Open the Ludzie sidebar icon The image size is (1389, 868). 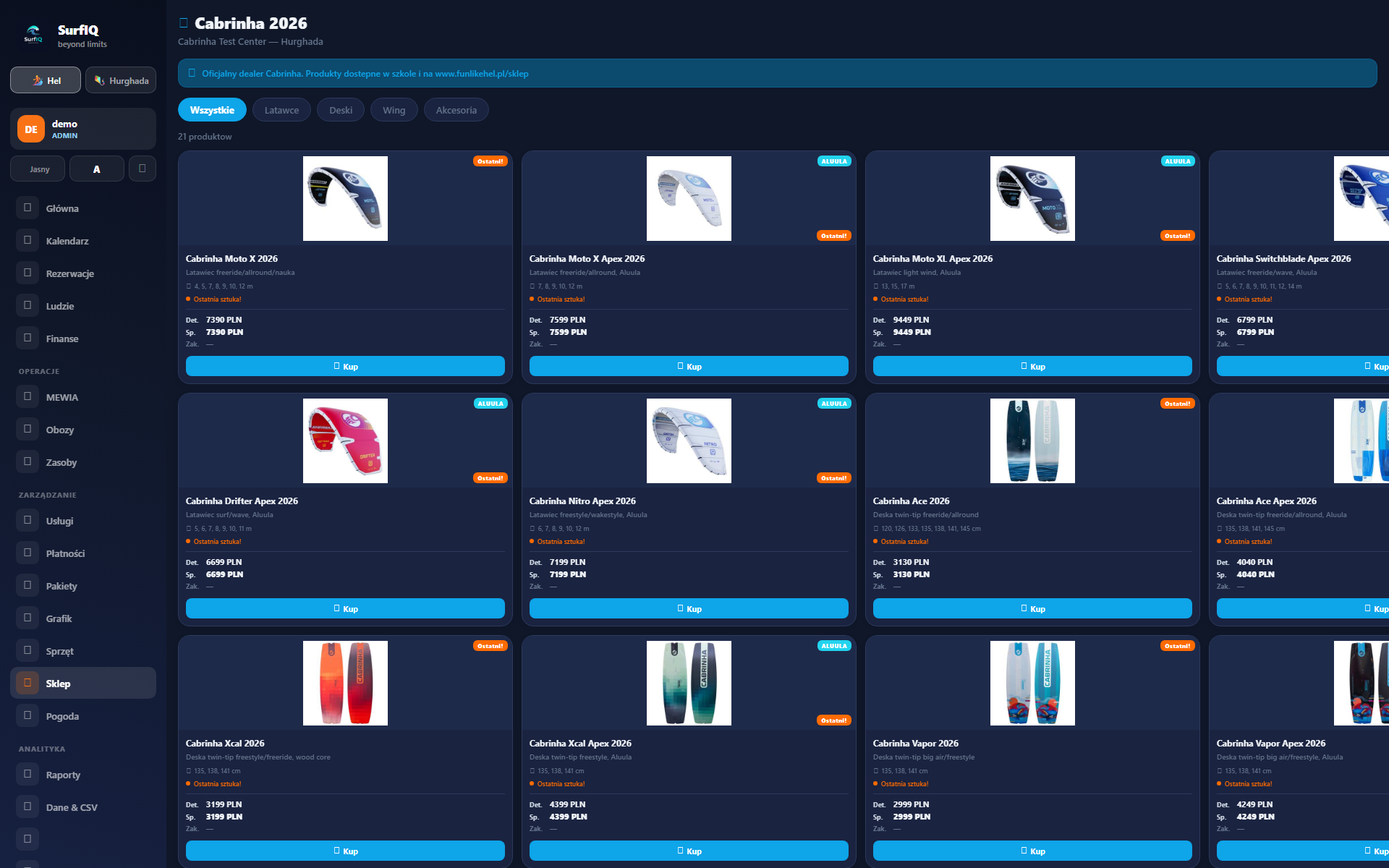coord(27,305)
